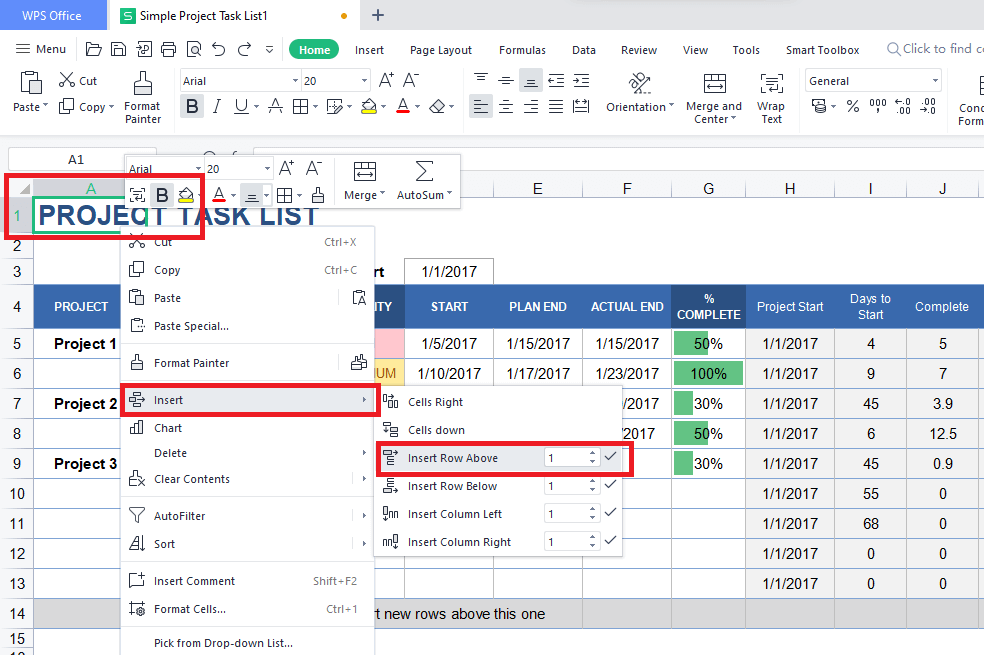Confirm Insert Column Right with its checkmark
This screenshot has width=984, height=655.
click(x=610, y=541)
